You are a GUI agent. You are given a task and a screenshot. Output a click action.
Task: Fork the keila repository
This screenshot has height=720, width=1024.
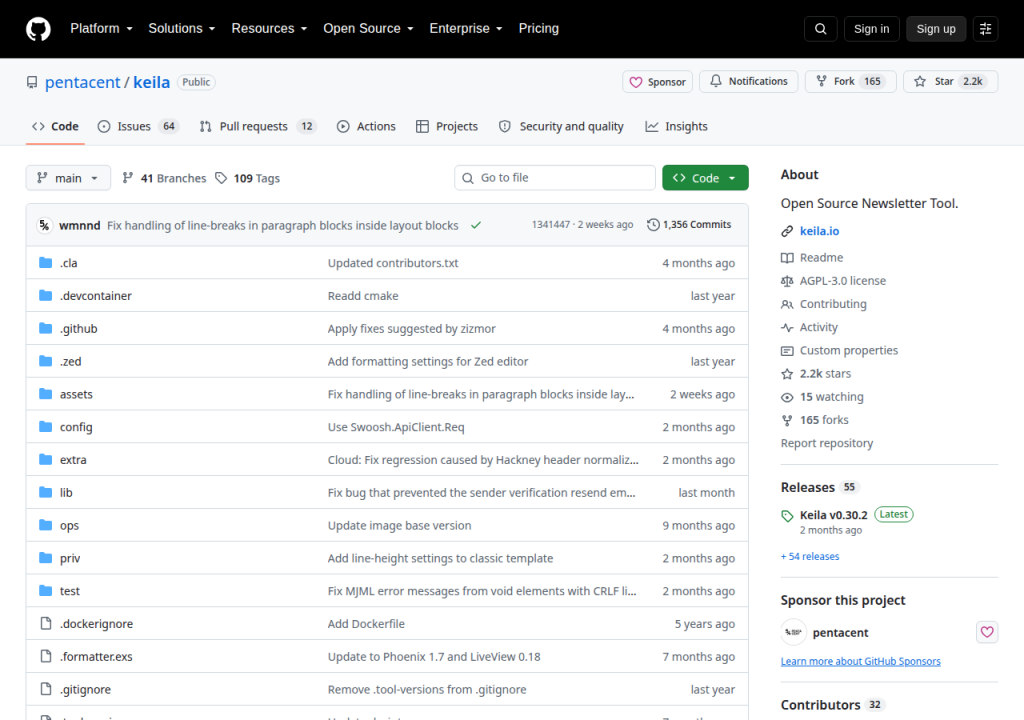pyautogui.click(x=850, y=81)
